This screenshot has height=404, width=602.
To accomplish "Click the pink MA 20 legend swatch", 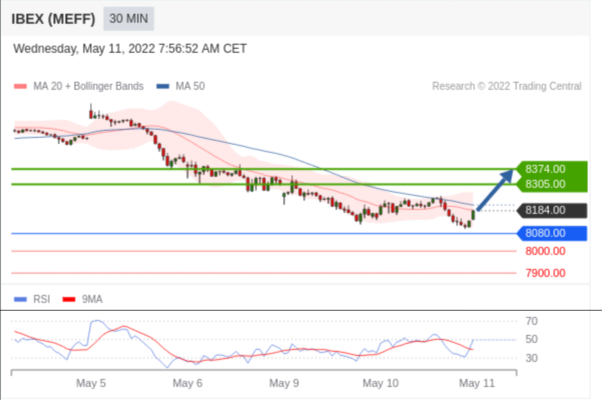I will [x=20, y=86].
